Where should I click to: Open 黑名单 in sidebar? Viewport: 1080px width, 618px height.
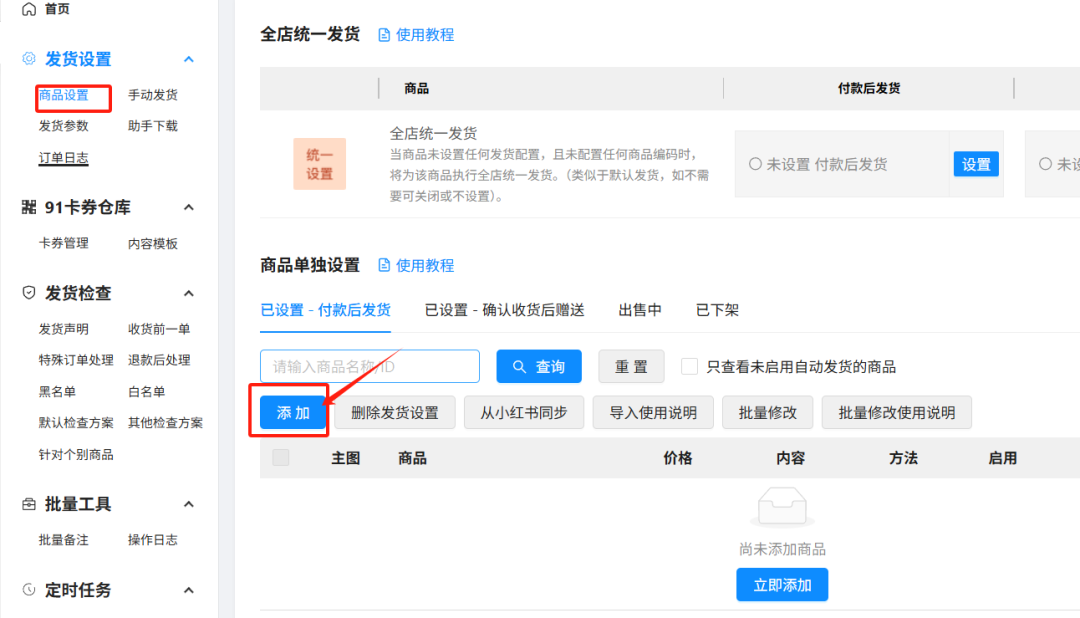coord(57,392)
